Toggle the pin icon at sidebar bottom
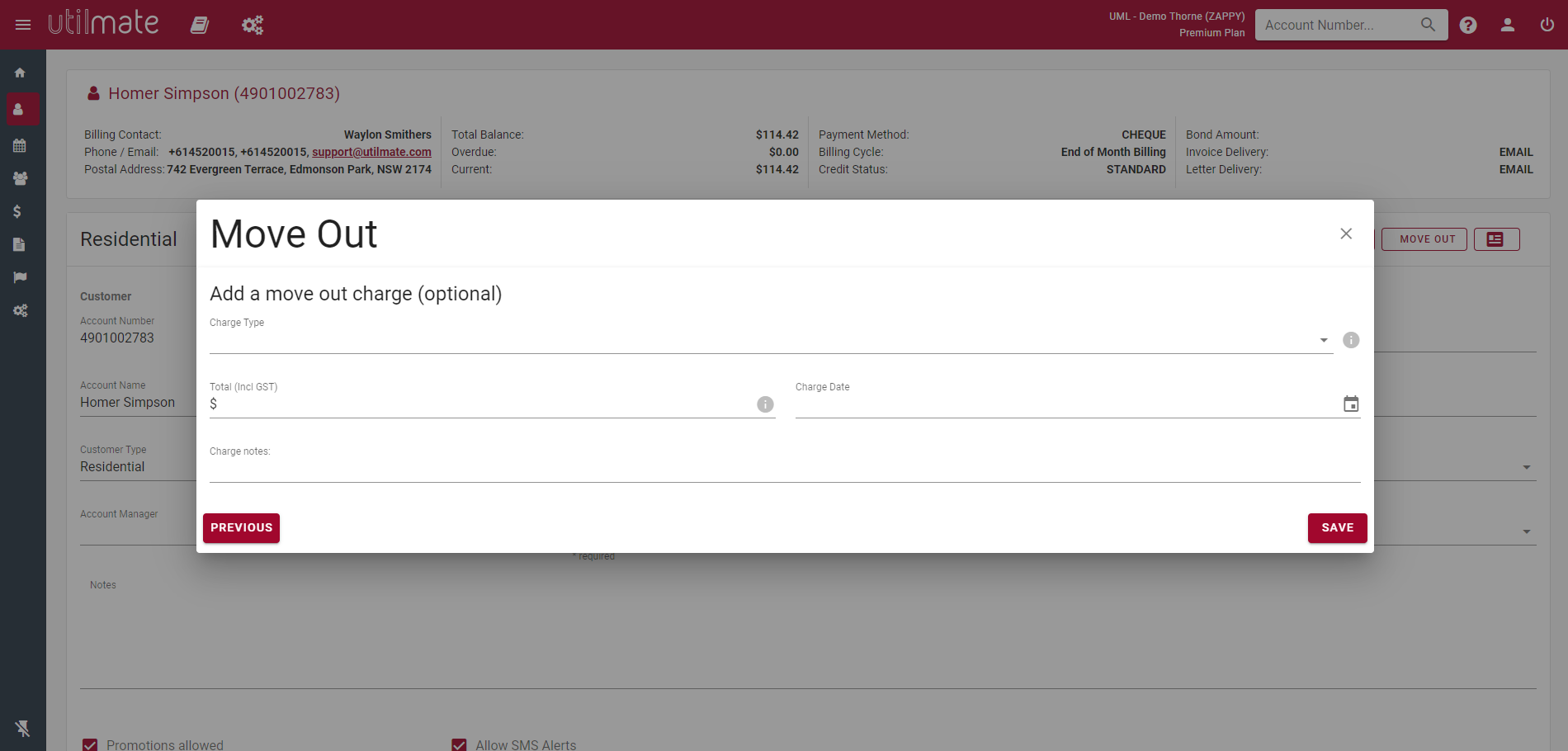The image size is (1568, 751). point(22,729)
